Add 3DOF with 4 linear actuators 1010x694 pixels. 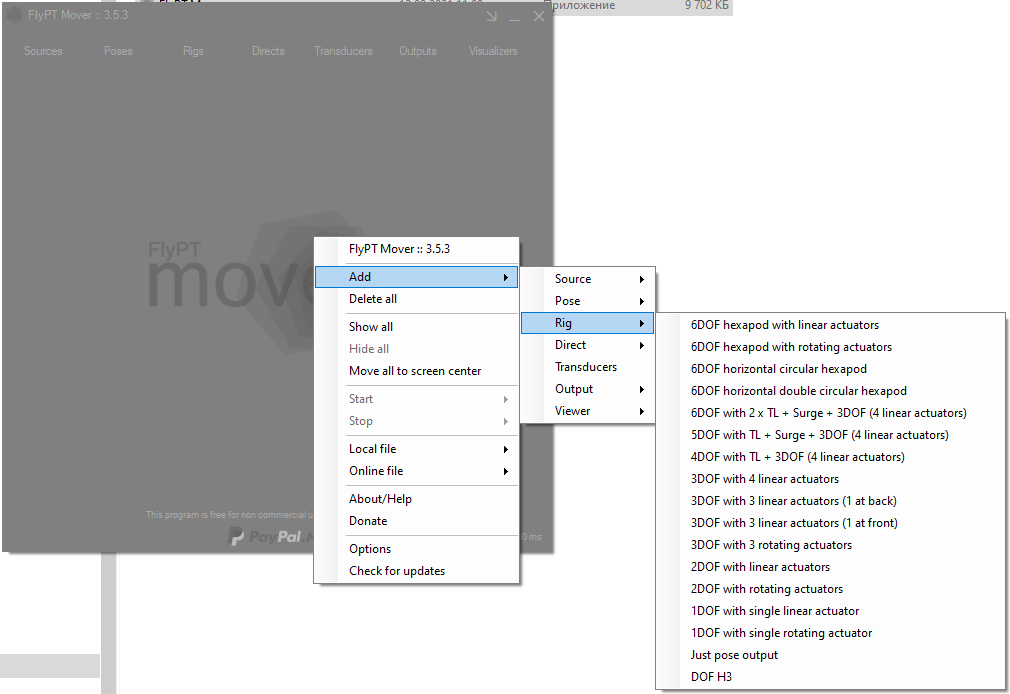coord(830,479)
